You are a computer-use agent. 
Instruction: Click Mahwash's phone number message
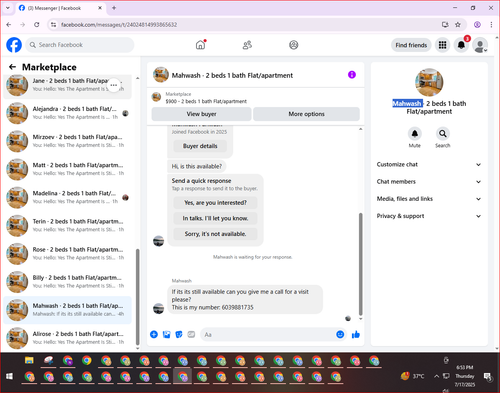tap(245, 299)
